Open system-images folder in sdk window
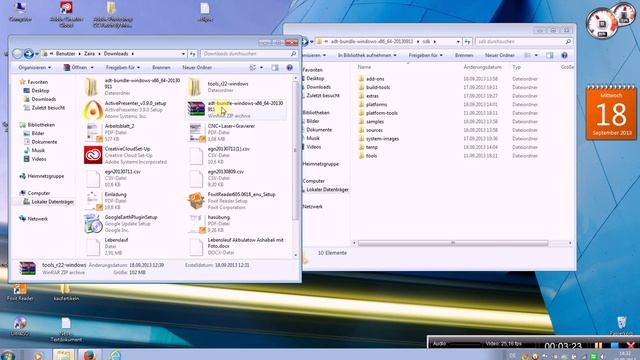640x360 pixels. (x=382, y=139)
